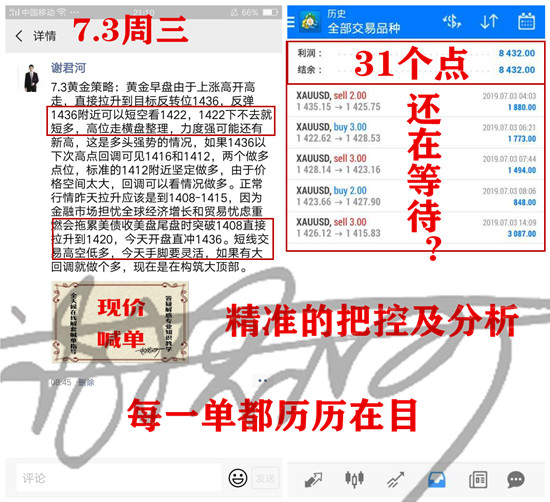Open the XAUUSD sell 2.00 trade row
This screenshot has height=502, width=550.
(416, 101)
